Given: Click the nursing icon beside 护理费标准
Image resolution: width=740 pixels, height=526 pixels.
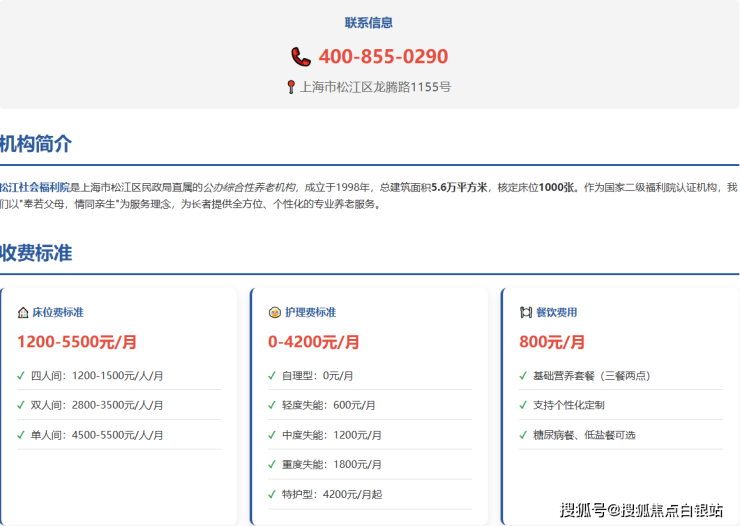Looking at the screenshot, I should pyautogui.click(x=274, y=312).
